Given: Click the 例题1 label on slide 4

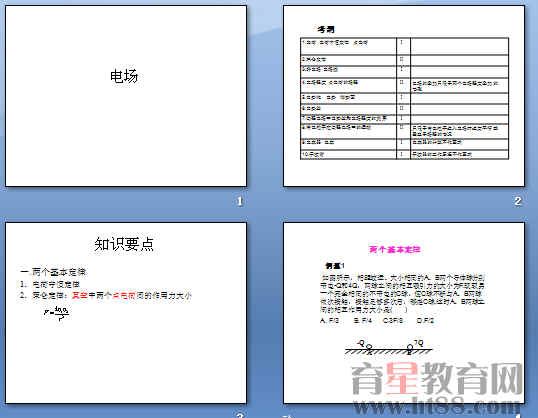Looking at the screenshot, I should (335, 266).
